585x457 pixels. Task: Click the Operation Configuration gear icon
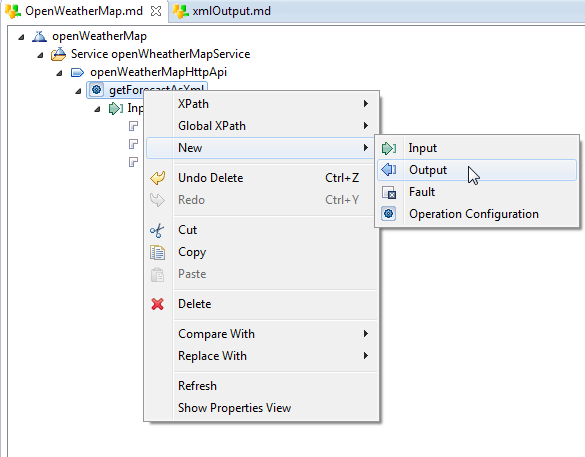(x=389, y=214)
